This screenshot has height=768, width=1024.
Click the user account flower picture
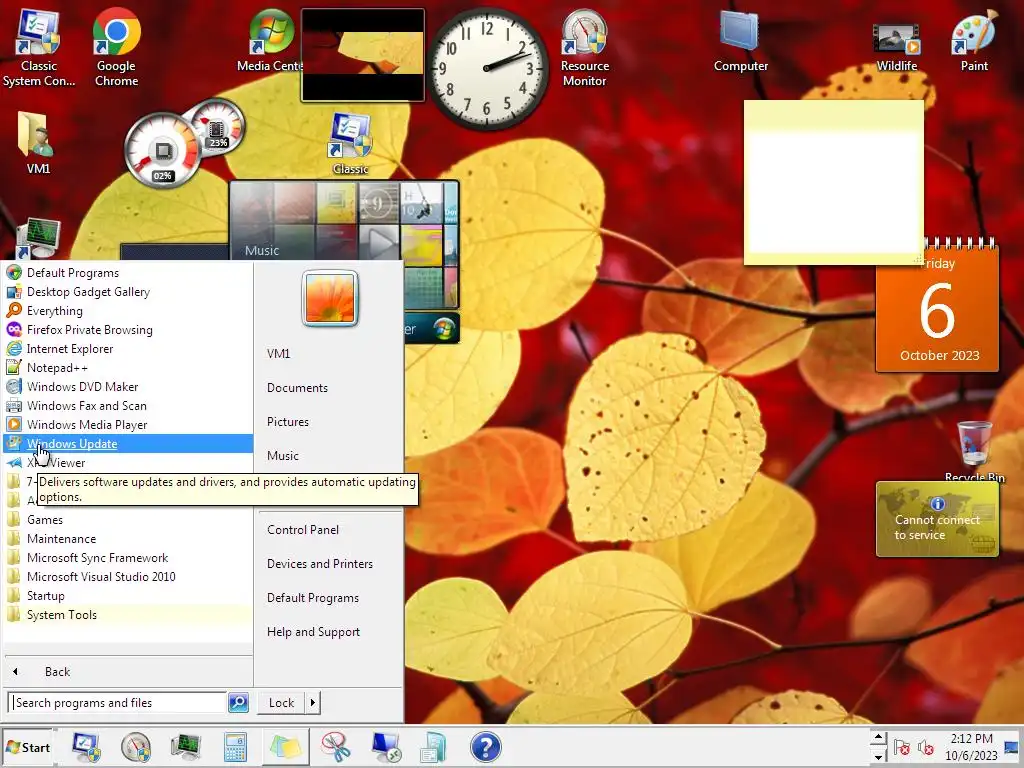pos(330,298)
